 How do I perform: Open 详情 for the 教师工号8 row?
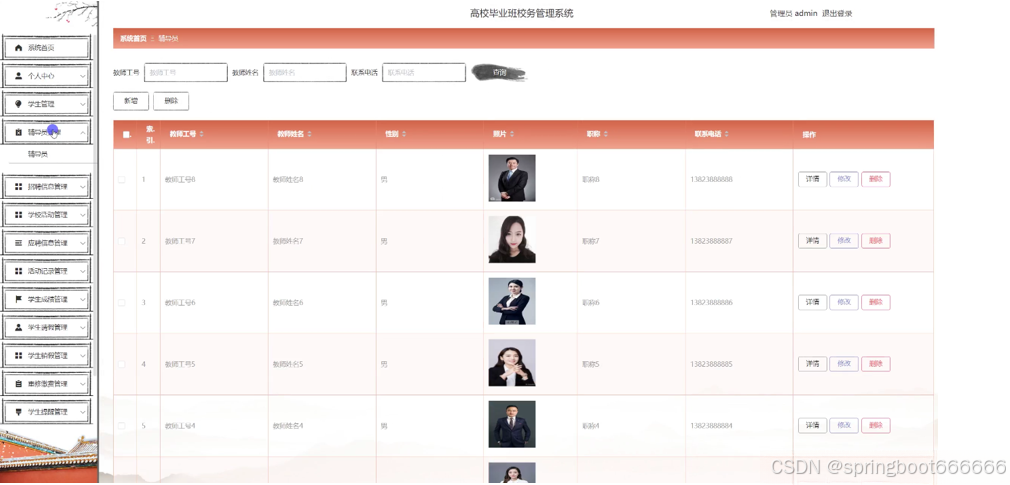tap(812, 179)
